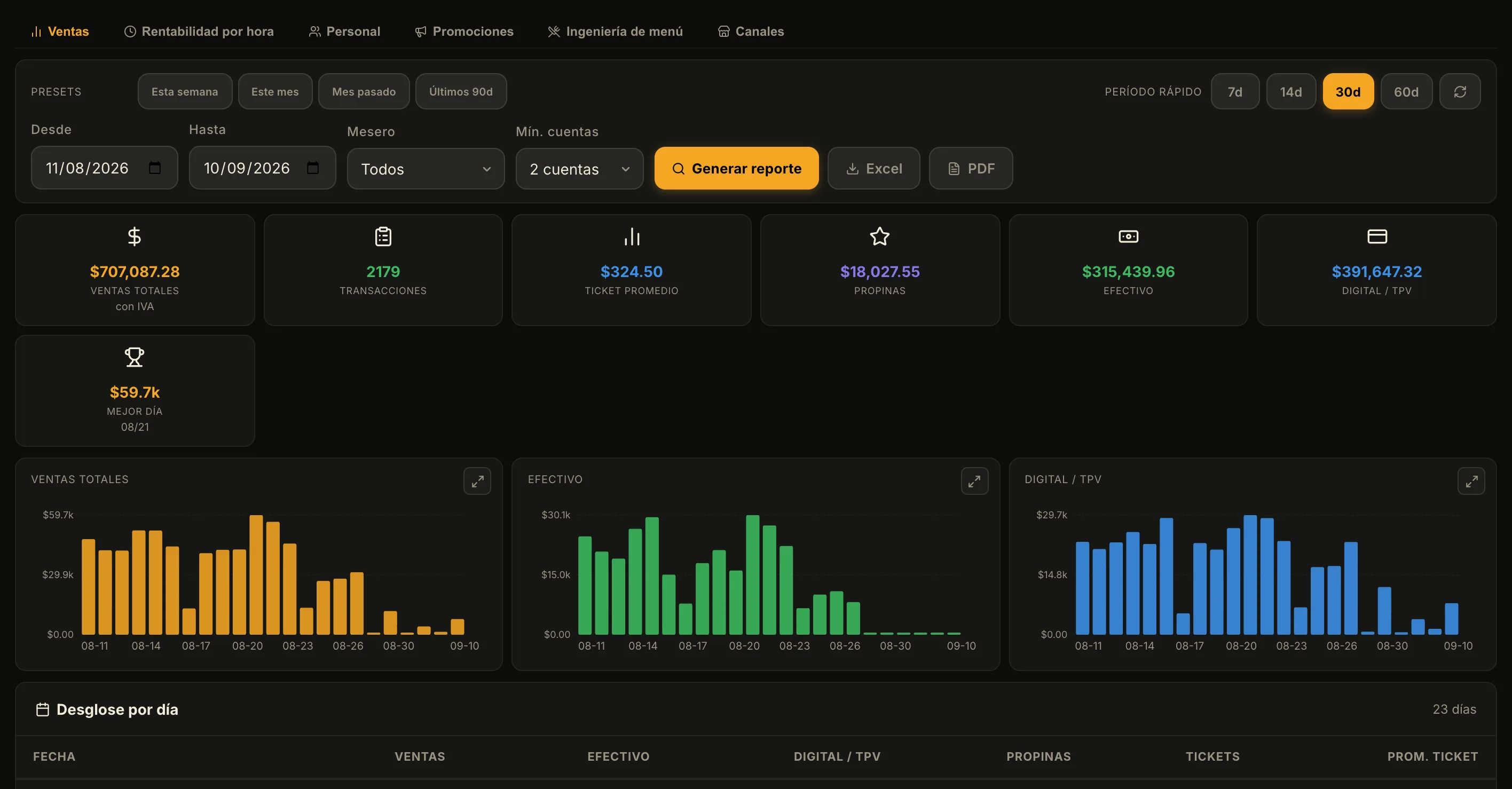Select the 14d quick period

tap(1291, 92)
